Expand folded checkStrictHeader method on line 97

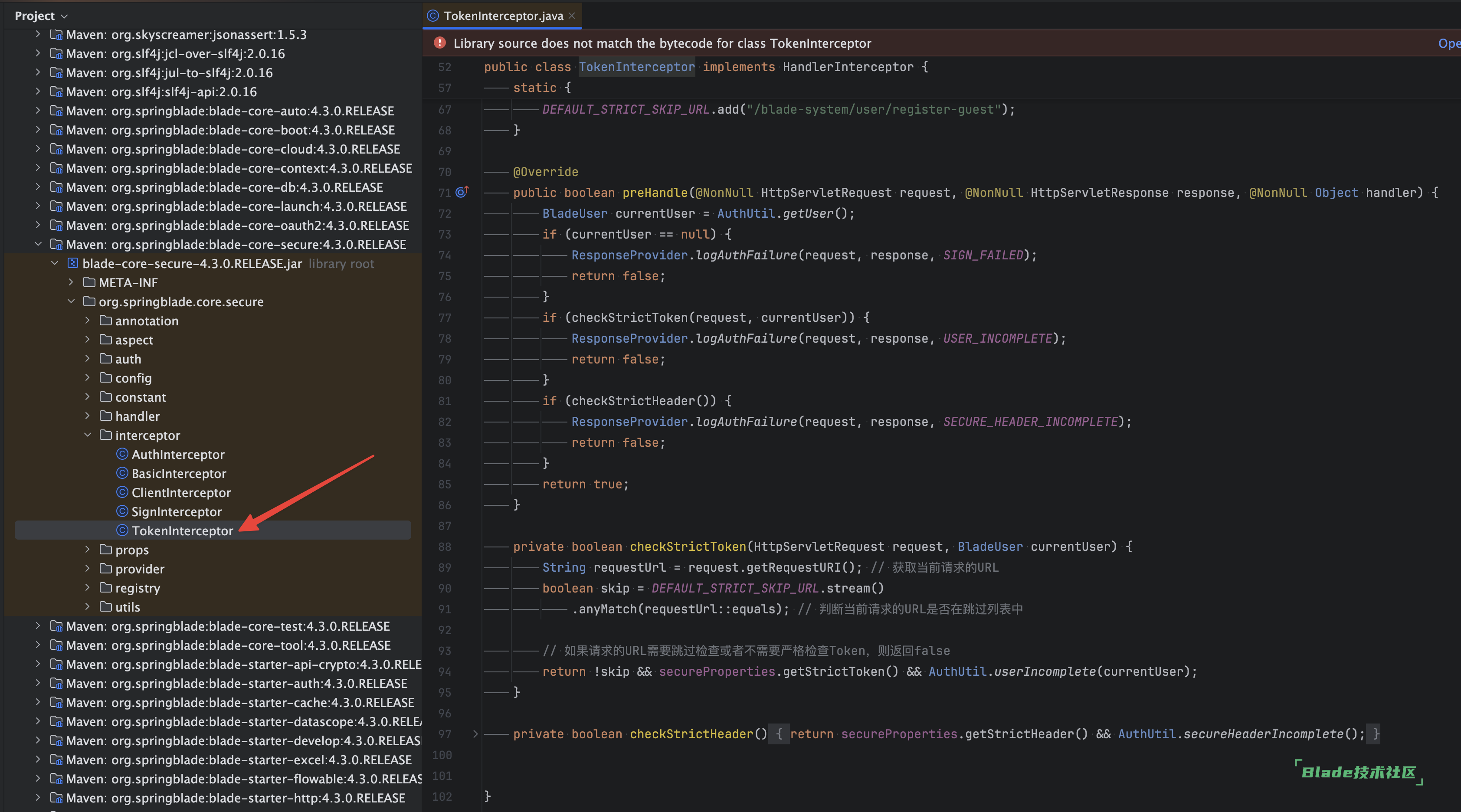[x=475, y=734]
